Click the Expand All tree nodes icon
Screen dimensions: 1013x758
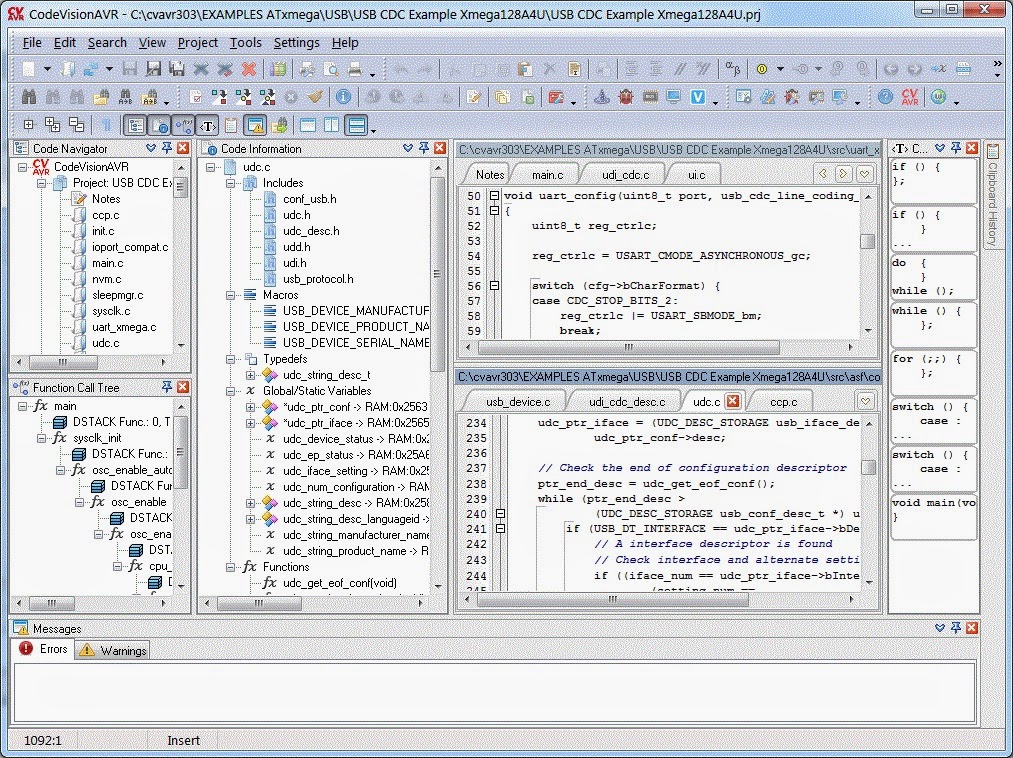(52, 125)
